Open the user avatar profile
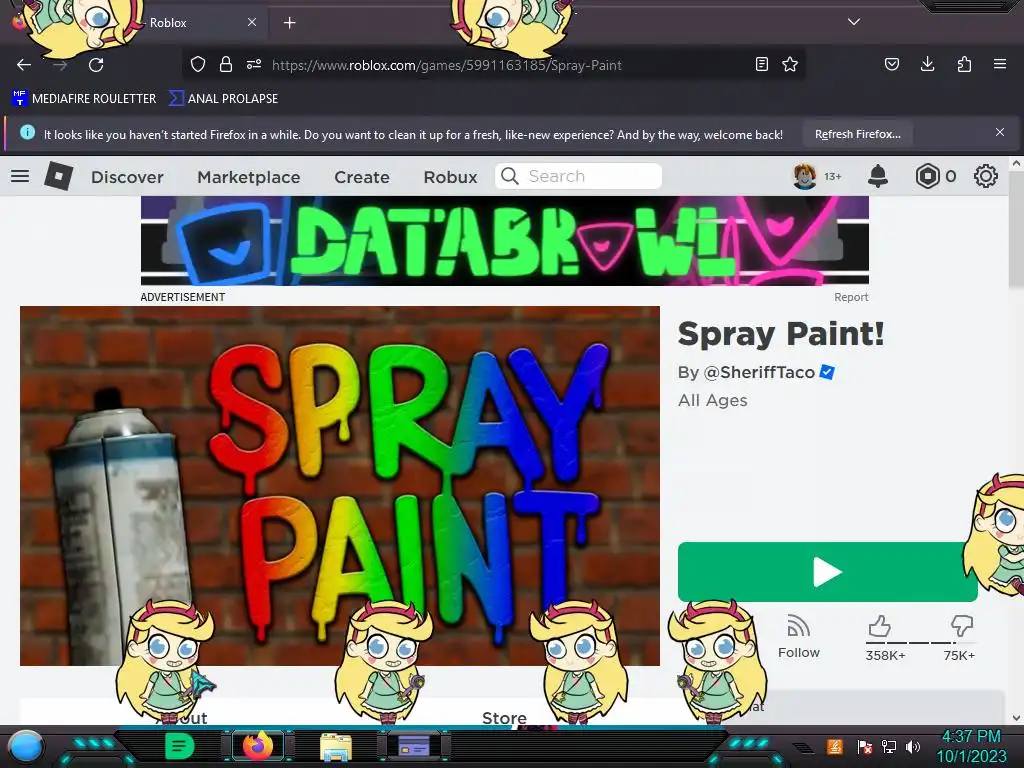This screenshot has width=1024, height=768. coord(805,176)
